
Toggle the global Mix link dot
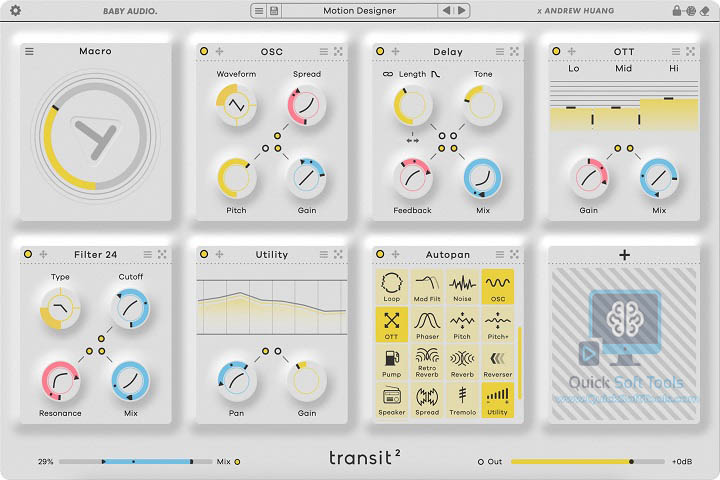tap(237, 462)
